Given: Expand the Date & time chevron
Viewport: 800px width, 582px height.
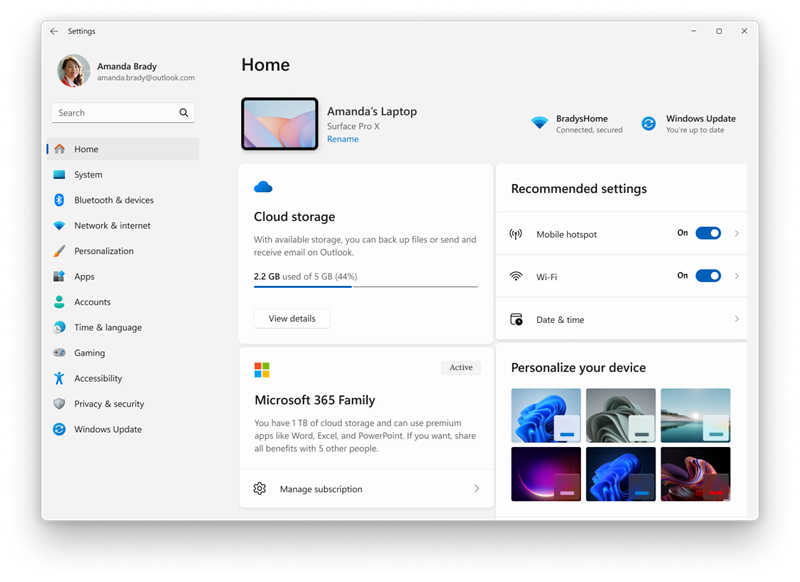Looking at the screenshot, I should (737, 319).
